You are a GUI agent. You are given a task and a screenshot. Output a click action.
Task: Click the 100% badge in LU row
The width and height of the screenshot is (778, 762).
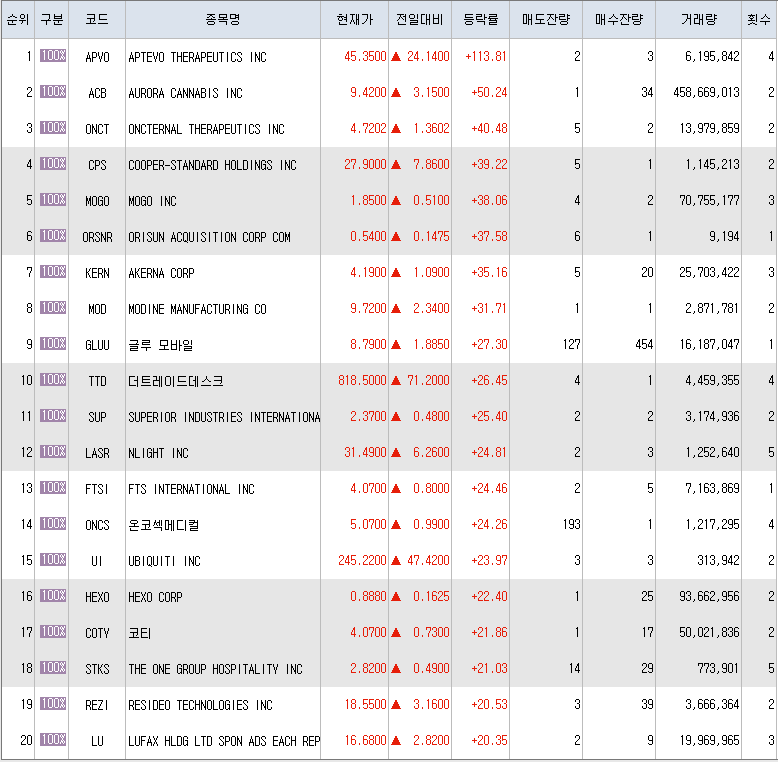tap(53, 739)
